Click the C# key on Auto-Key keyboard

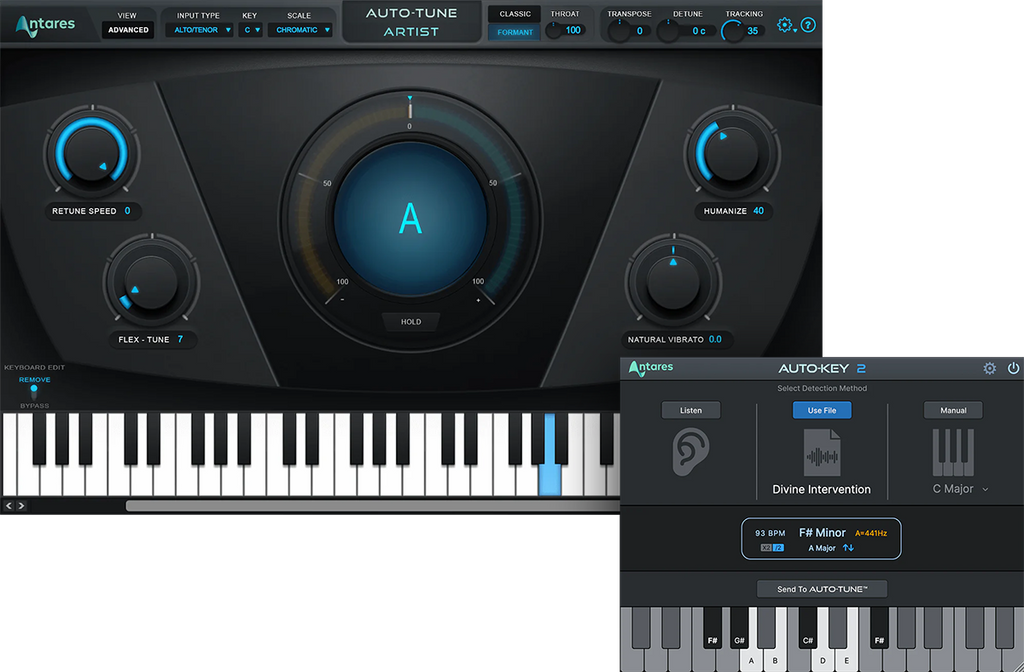808,627
